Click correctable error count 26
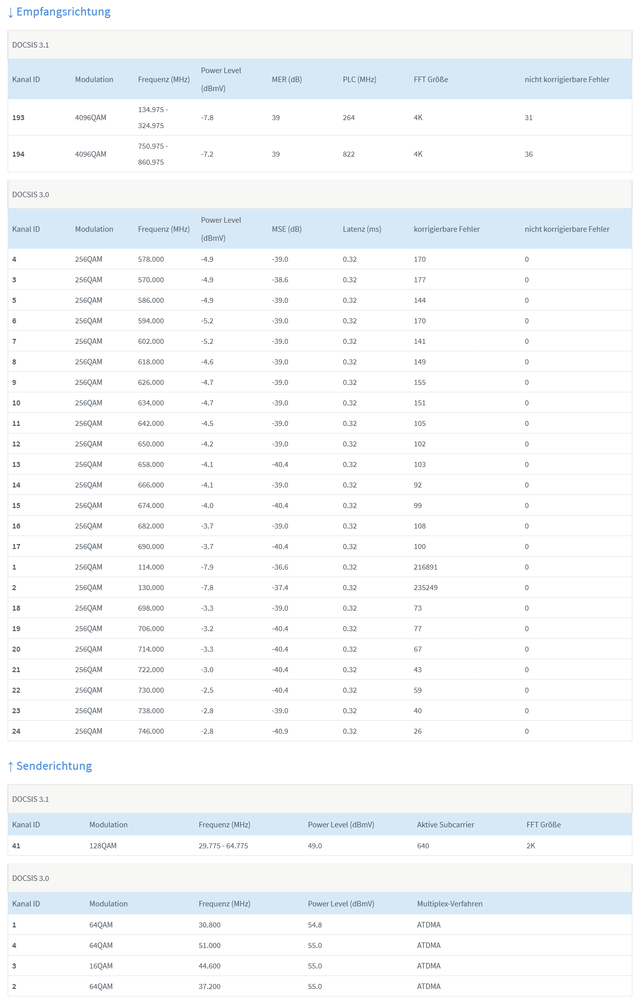The height and width of the screenshot is (999, 639). [x=418, y=731]
